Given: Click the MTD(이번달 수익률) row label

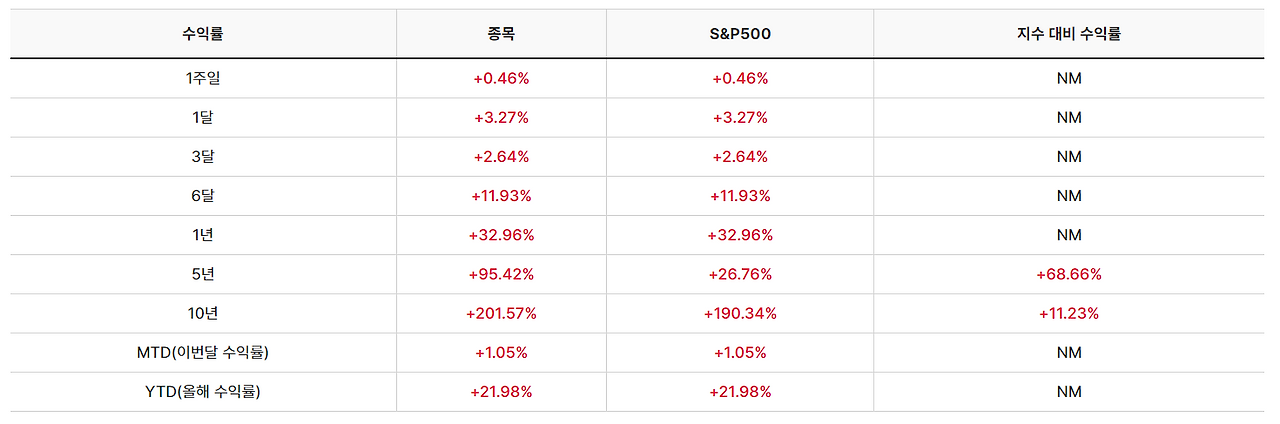Looking at the screenshot, I should tap(203, 352).
